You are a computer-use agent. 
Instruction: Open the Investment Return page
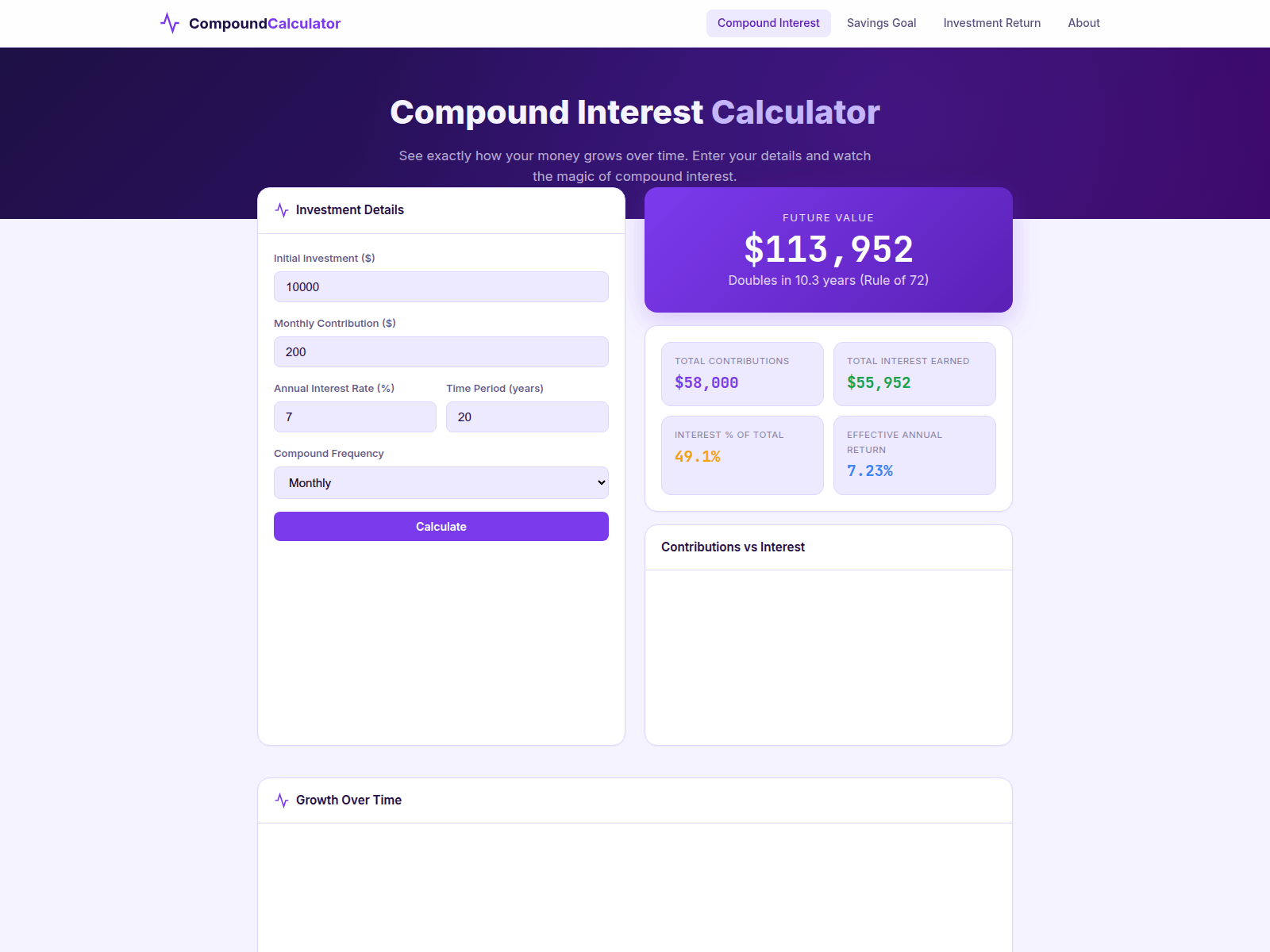pyautogui.click(x=991, y=23)
